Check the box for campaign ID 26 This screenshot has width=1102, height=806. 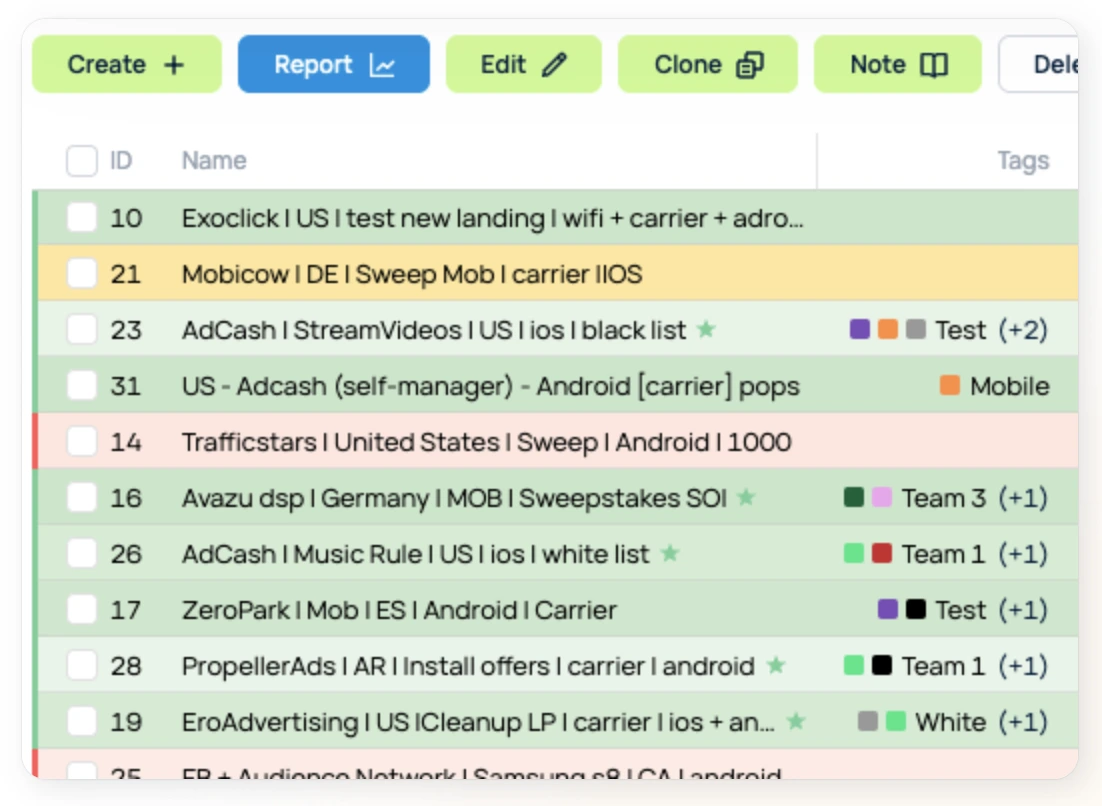(82, 554)
